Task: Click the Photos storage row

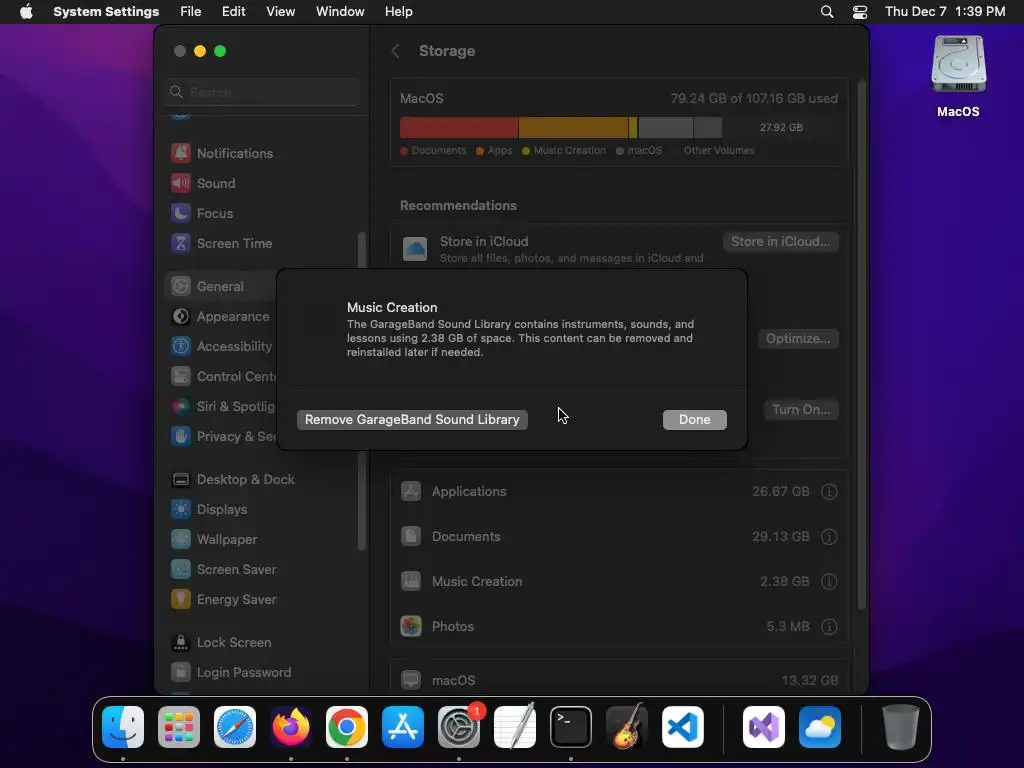Action: coord(619,627)
